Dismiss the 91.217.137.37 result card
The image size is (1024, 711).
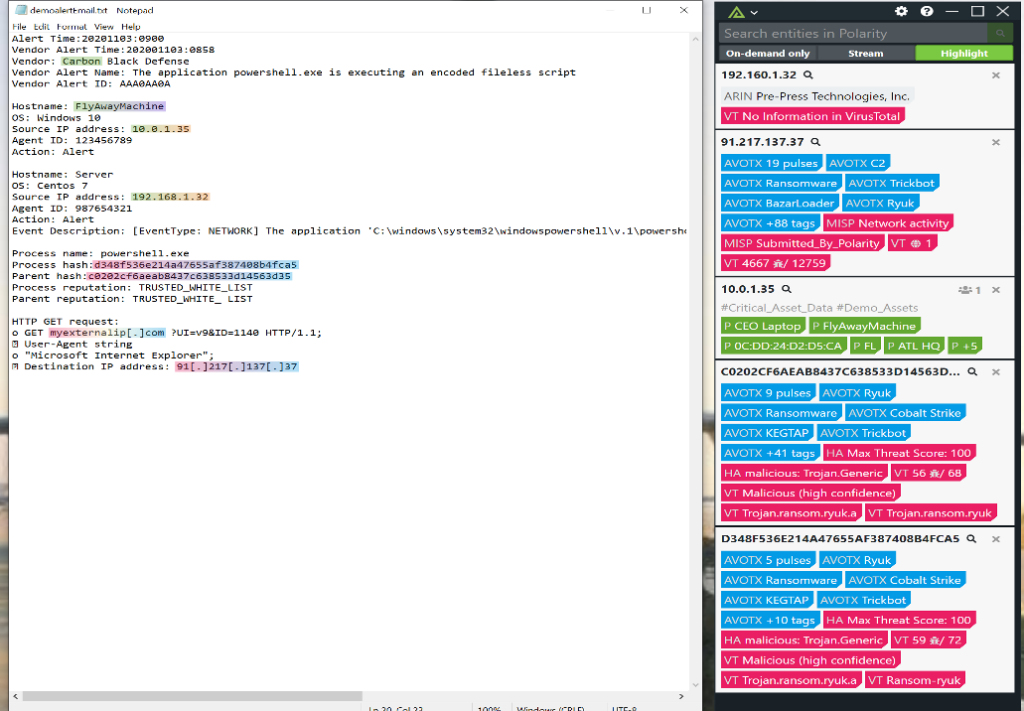tap(996, 142)
